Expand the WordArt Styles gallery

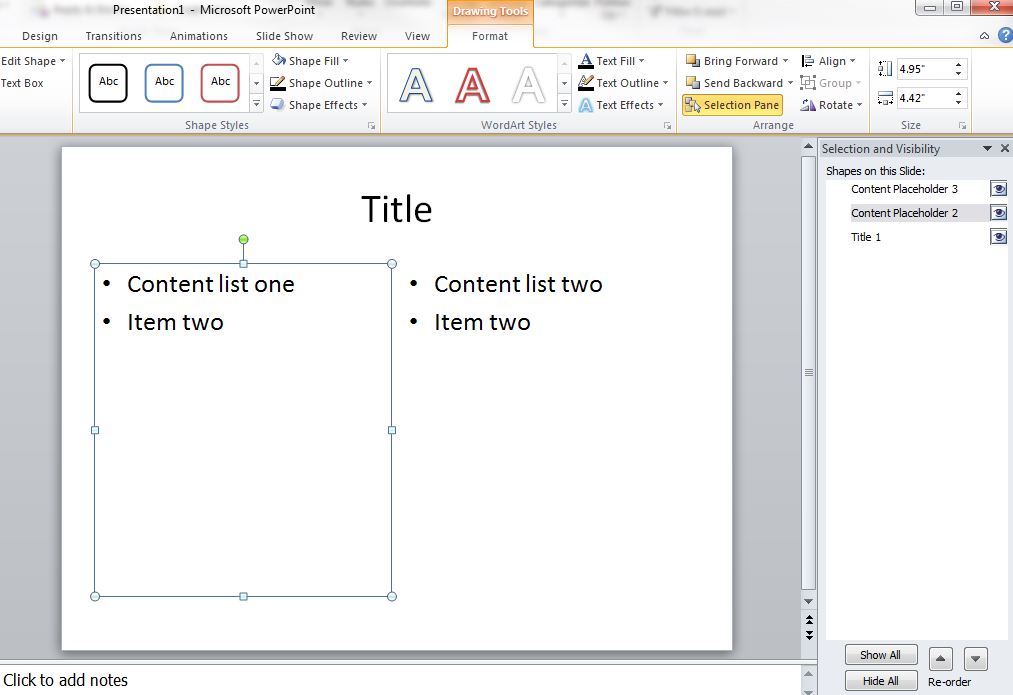pyautogui.click(x=563, y=104)
